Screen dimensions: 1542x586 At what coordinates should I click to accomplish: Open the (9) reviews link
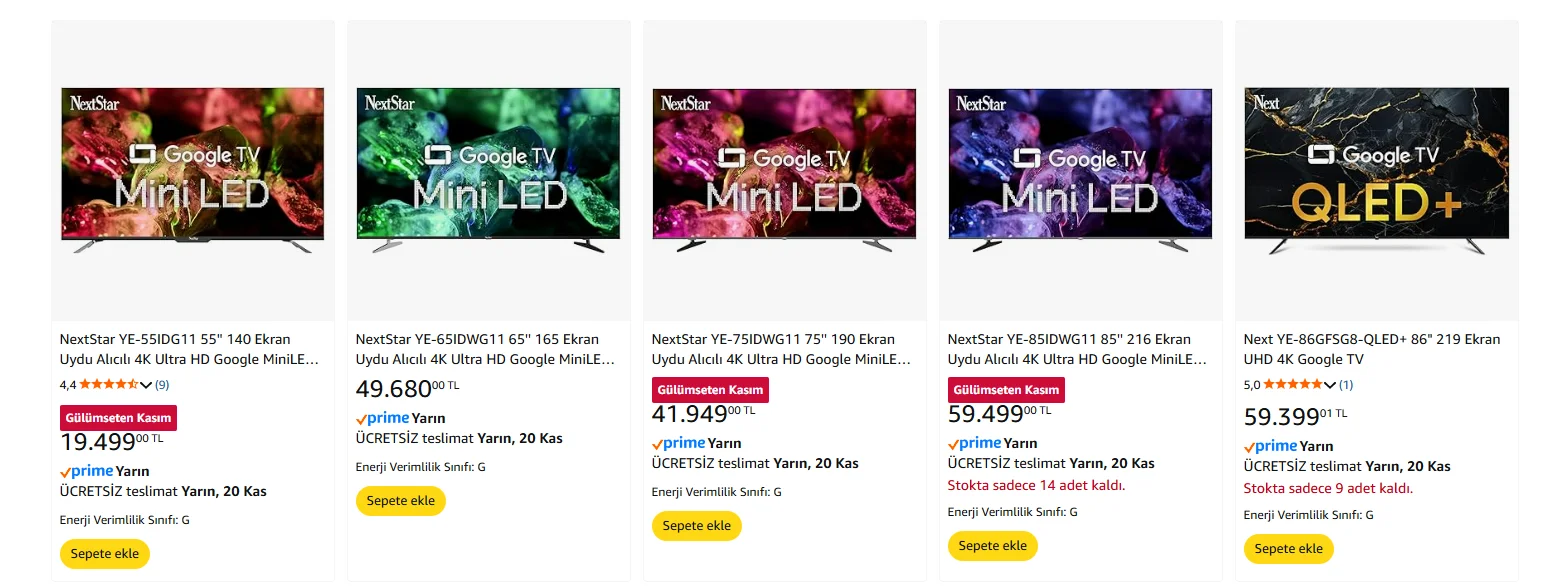pyautogui.click(x=162, y=384)
